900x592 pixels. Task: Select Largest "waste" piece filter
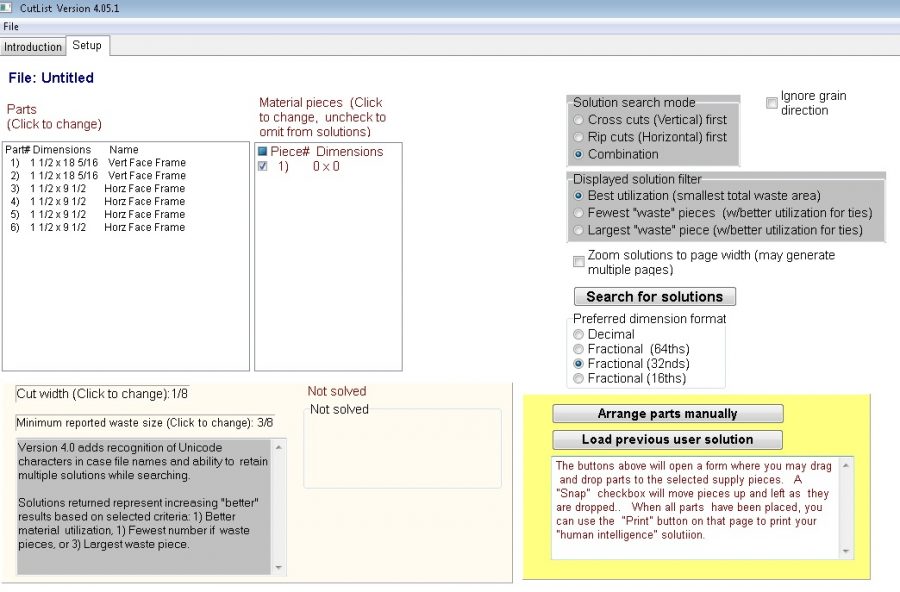click(719, 230)
